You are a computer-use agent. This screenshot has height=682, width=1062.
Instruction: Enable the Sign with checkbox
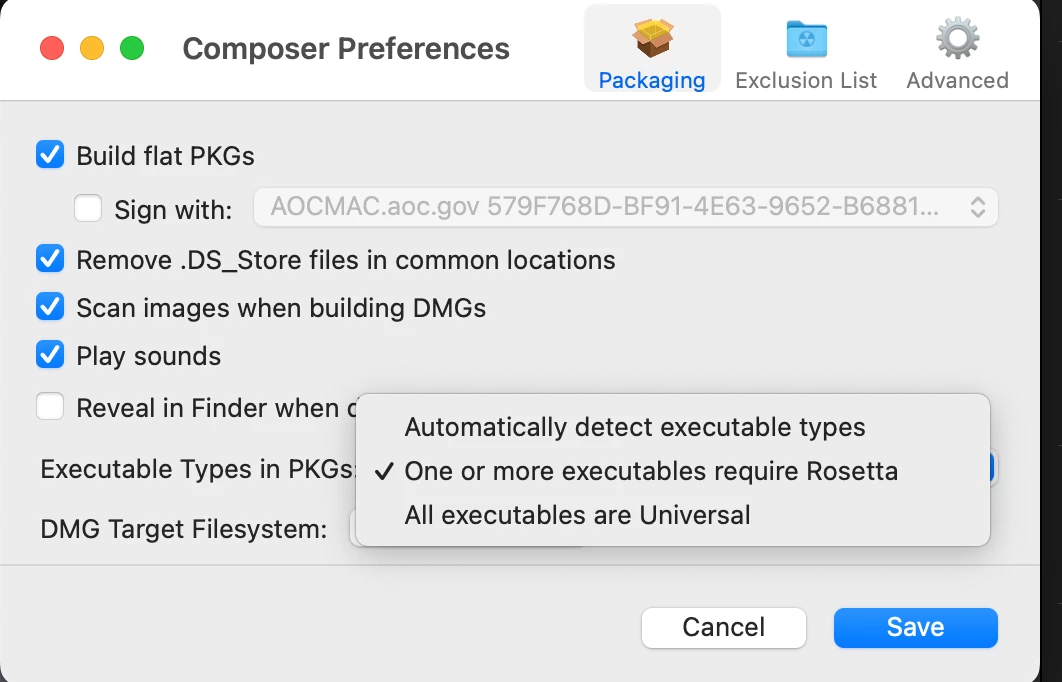[88, 208]
